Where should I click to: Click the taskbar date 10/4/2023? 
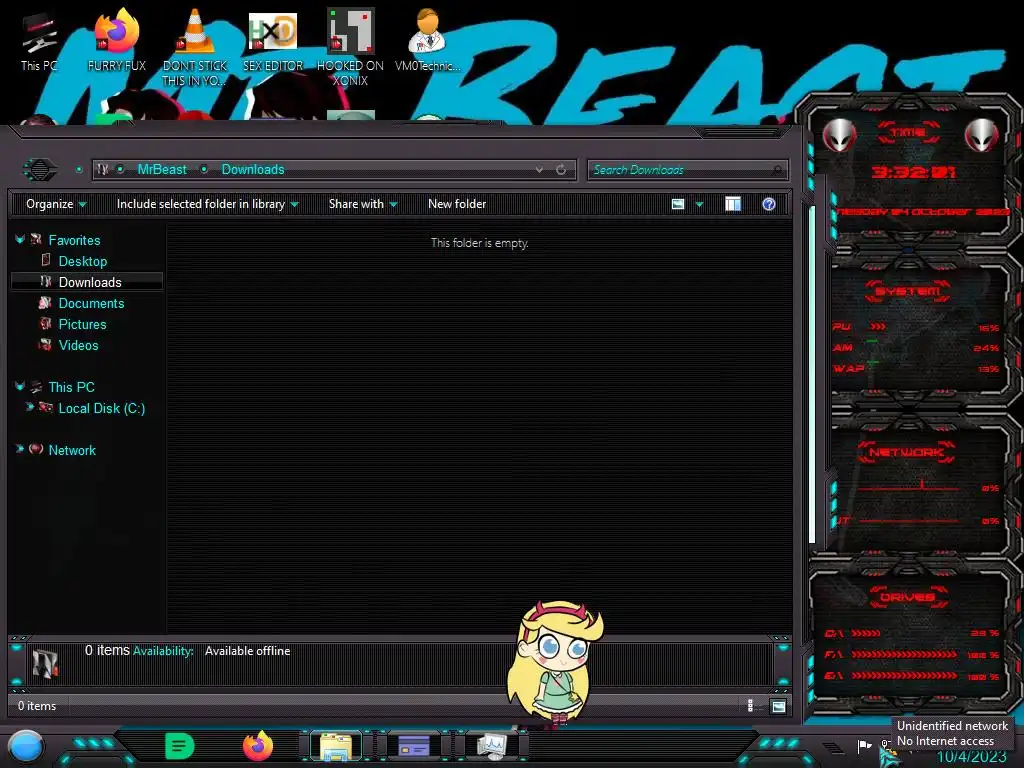tap(972, 758)
